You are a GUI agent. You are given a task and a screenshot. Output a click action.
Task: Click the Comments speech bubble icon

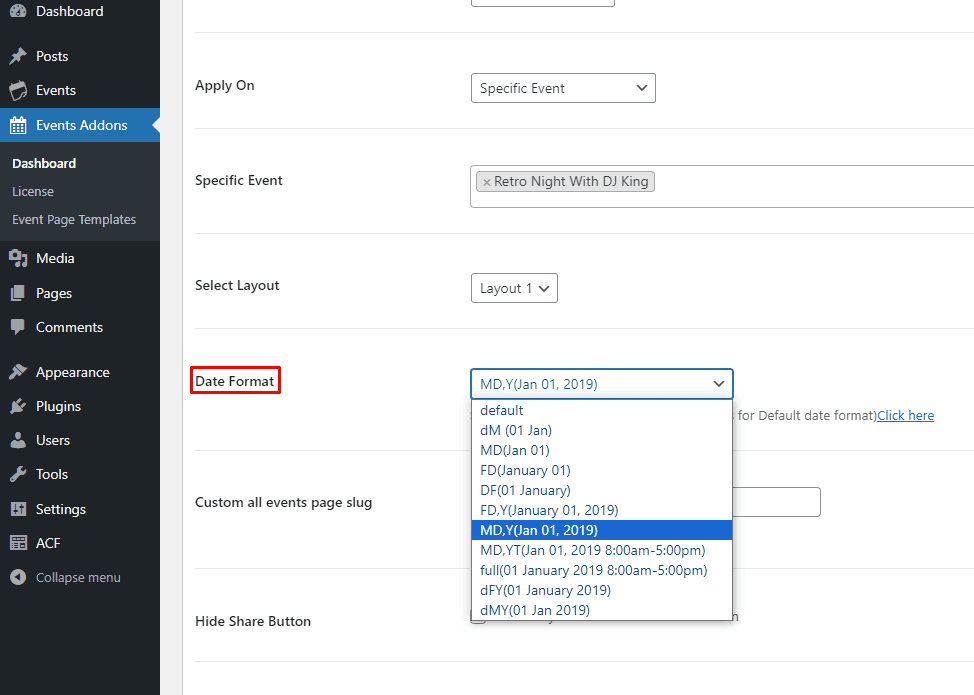point(18,328)
